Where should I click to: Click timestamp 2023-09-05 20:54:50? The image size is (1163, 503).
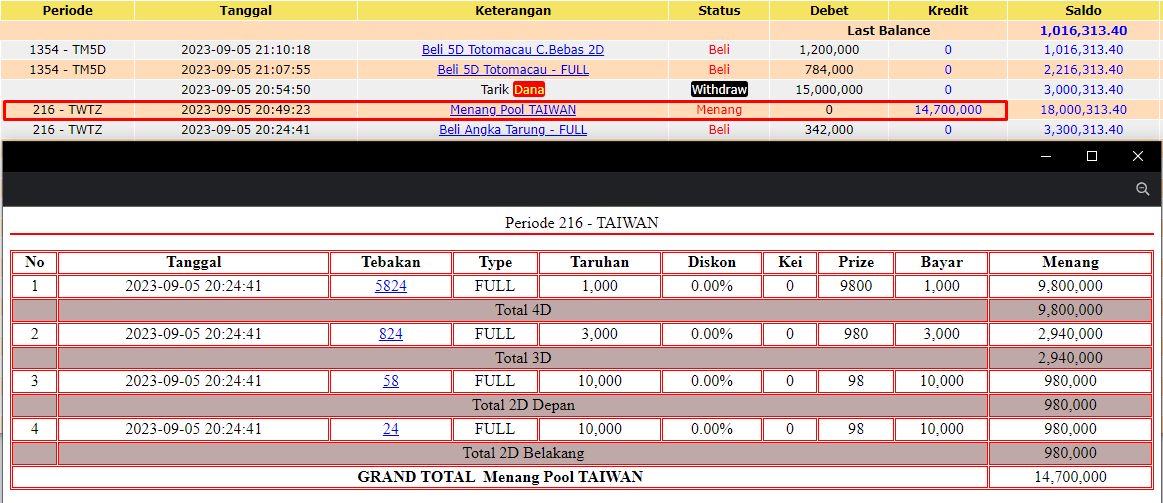tap(246, 90)
